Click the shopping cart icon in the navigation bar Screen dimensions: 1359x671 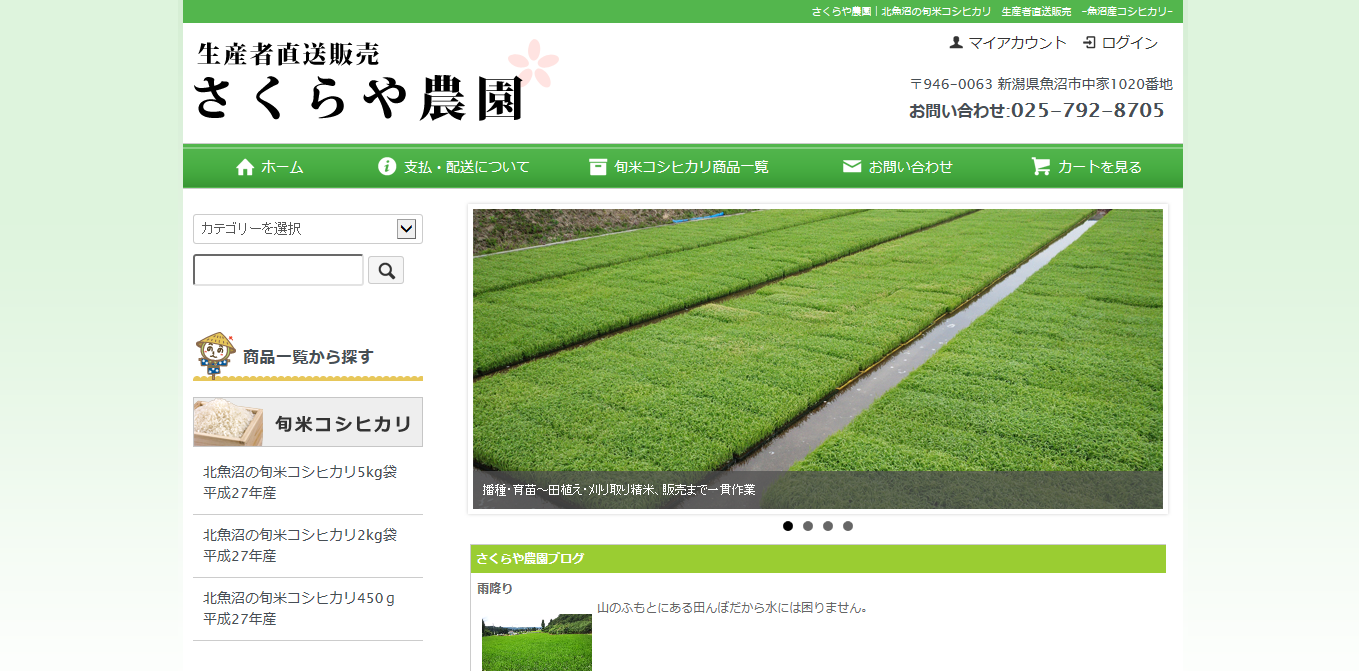coord(1041,166)
